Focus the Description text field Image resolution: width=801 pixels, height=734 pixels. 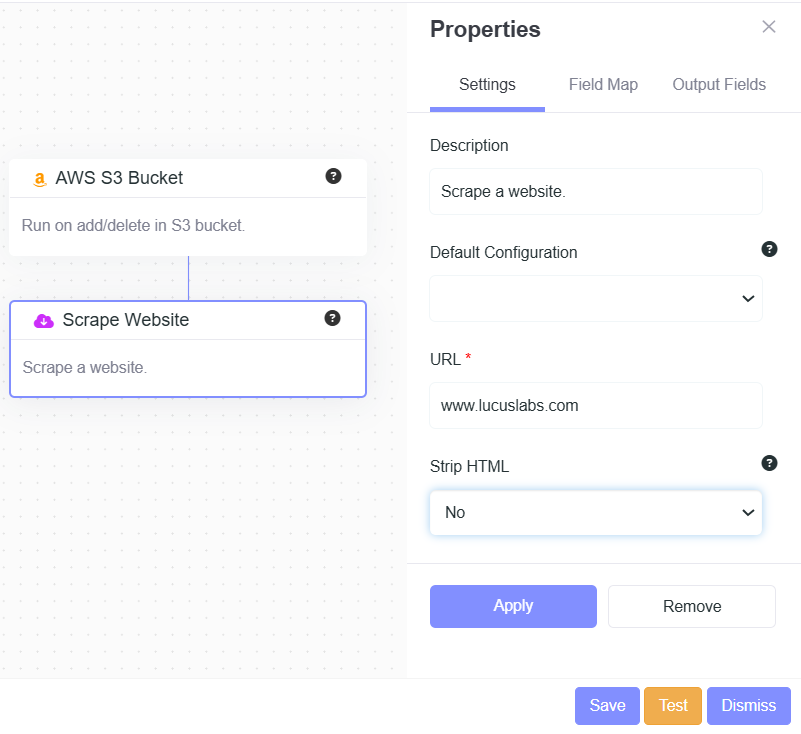(596, 191)
